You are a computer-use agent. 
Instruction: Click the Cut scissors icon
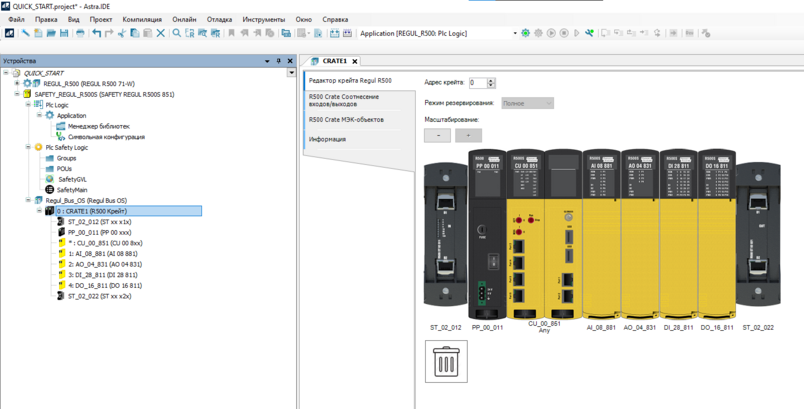point(122,33)
